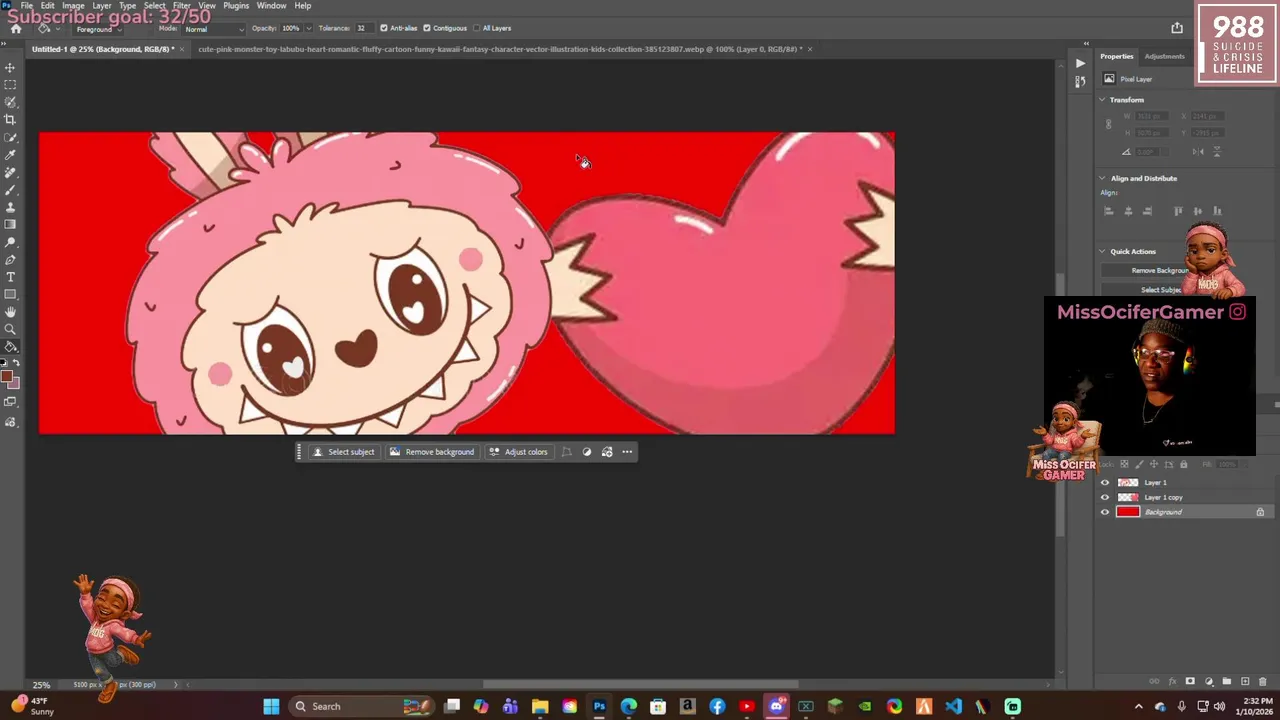Switch to the Adjustments tab

pyautogui.click(x=1164, y=56)
